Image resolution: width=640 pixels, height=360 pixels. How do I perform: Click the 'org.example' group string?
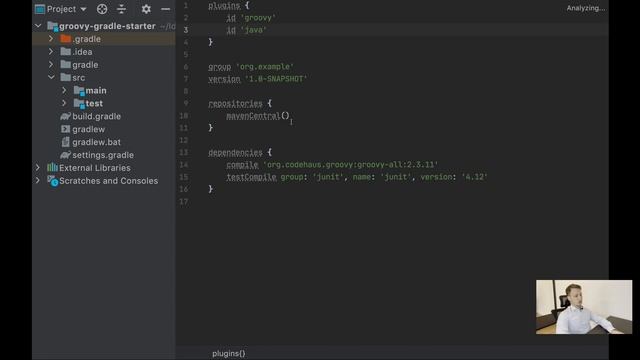click(x=265, y=67)
